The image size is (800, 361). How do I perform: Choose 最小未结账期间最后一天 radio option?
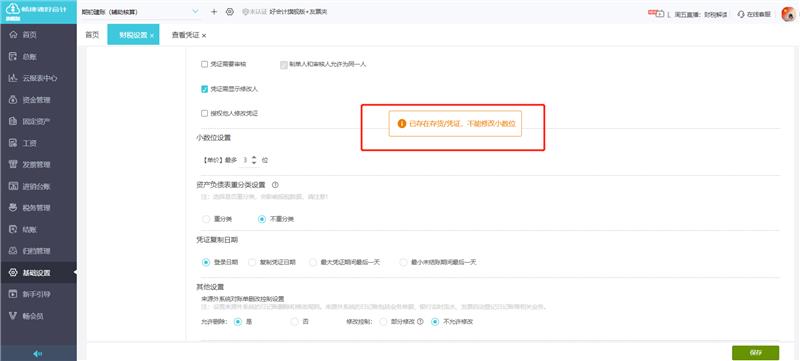click(403, 262)
